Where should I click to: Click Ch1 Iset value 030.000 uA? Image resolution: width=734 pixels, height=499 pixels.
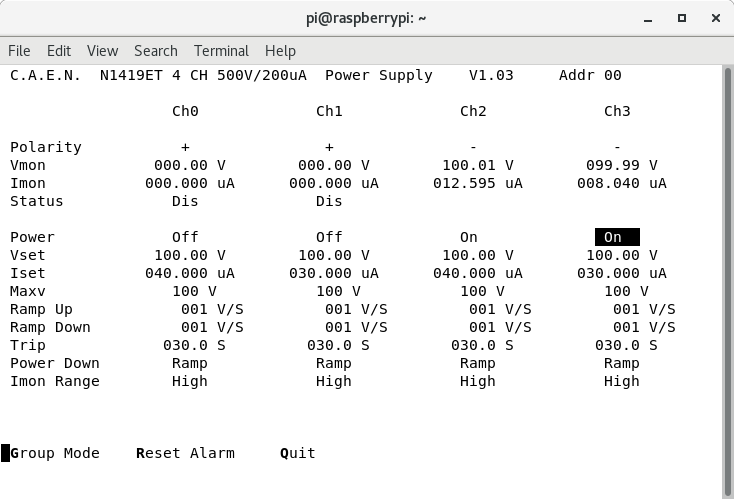[334, 273]
